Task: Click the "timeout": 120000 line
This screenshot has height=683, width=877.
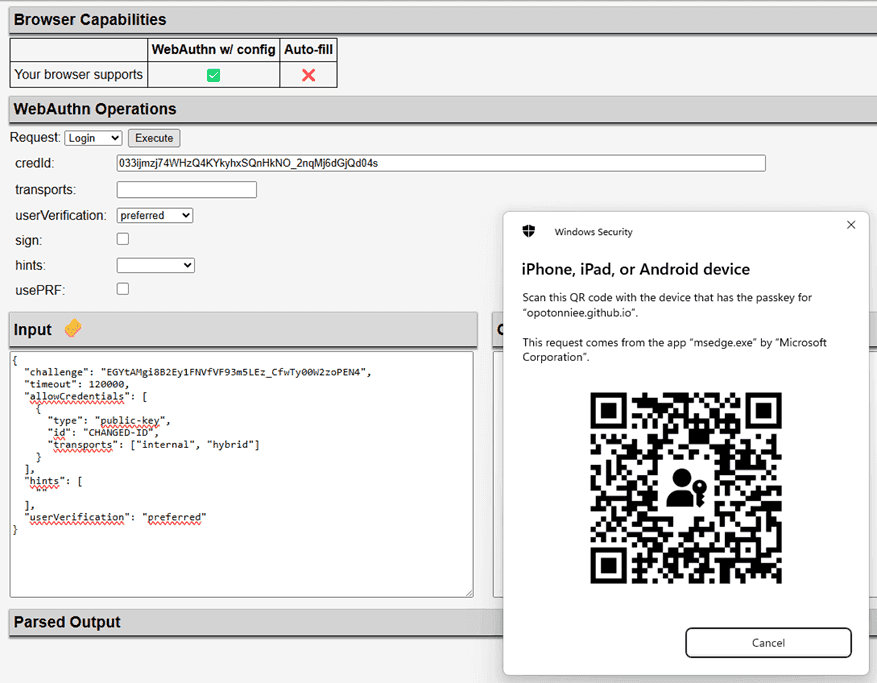Action: pos(77,384)
